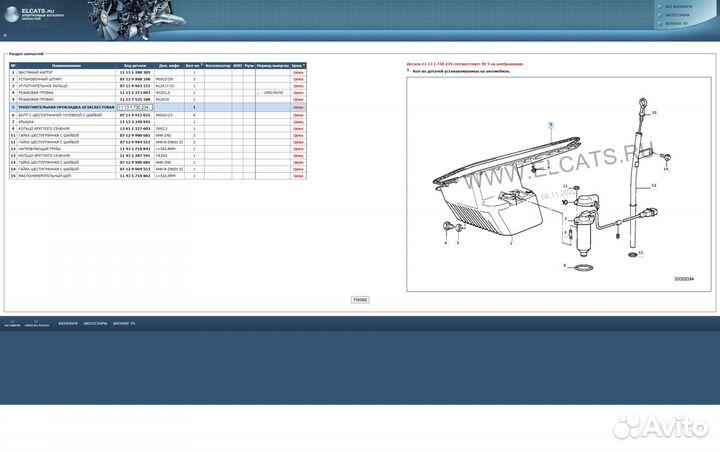The width and height of the screenshot is (720, 452).
Task: Click the bullet icon beside top-right ВСЕ КАТАЛОГИ
Action: click(x=660, y=8)
